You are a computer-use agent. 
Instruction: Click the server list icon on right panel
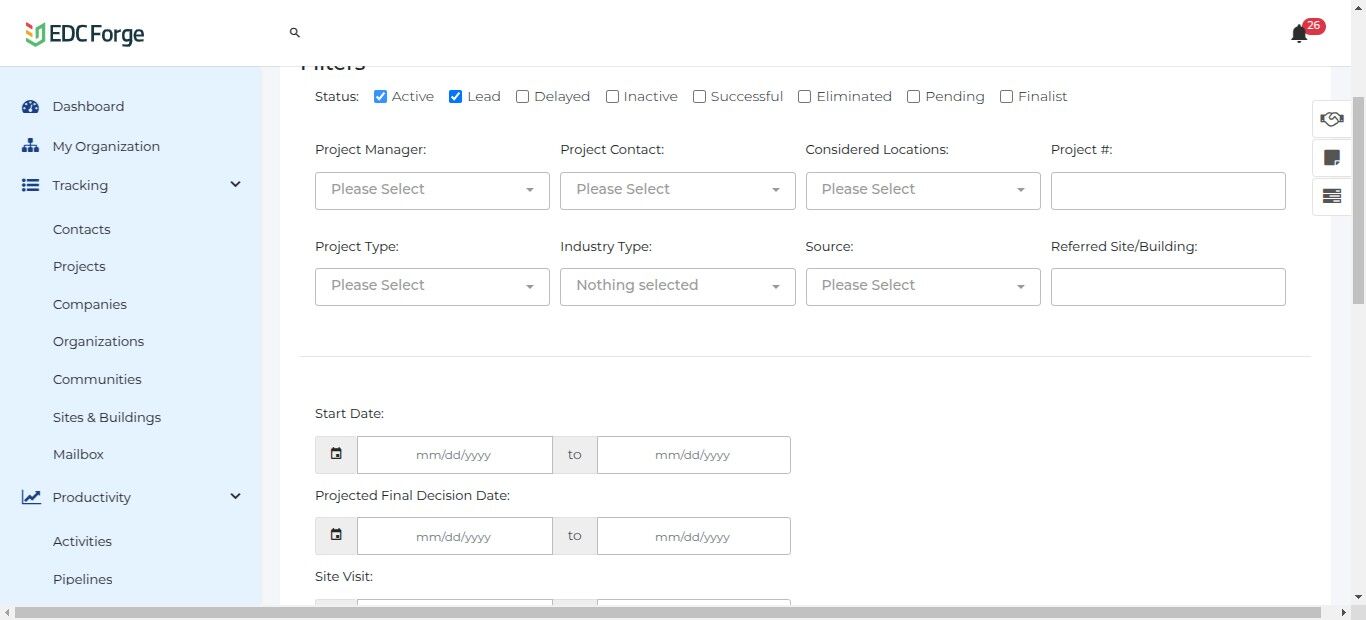1331,196
